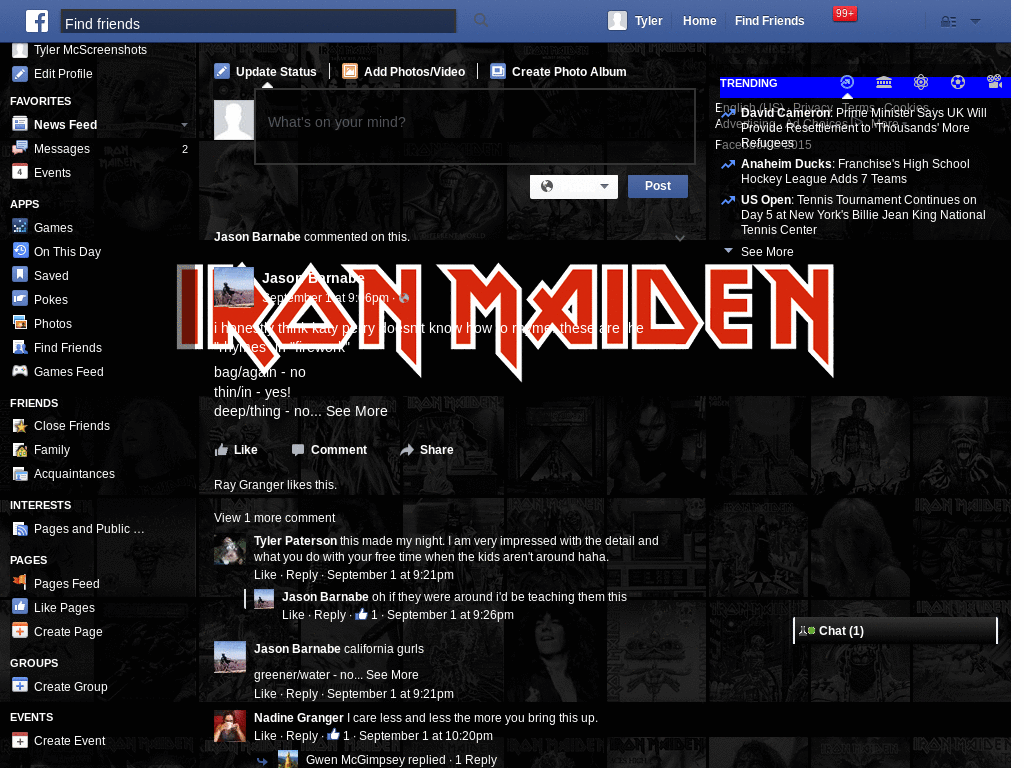Open the Like Pages thumbs-up icon
Image resolution: width=1024 pixels, height=768 pixels.
(x=20, y=607)
